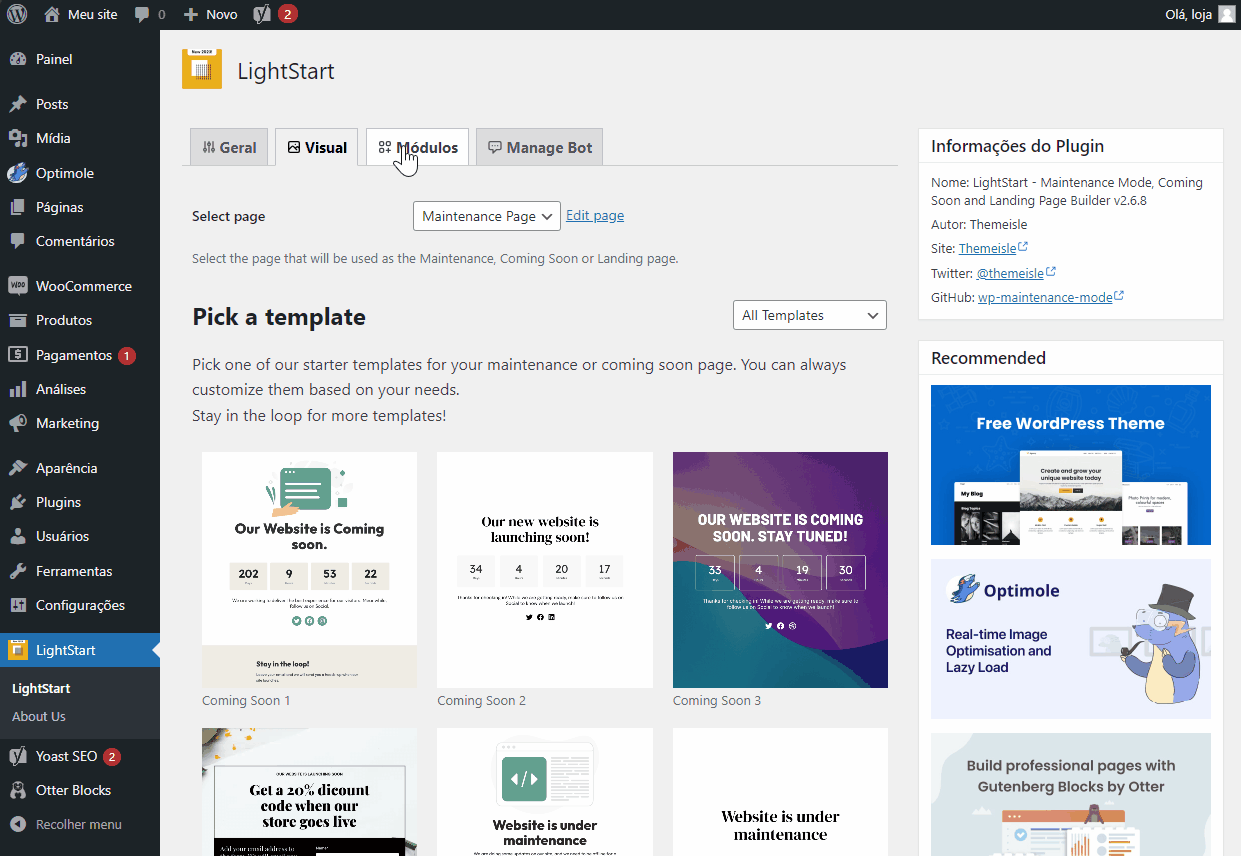The width and height of the screenshot is (1241, 856).
Task: Switch to the Geral tab
Action: point(229,147)
